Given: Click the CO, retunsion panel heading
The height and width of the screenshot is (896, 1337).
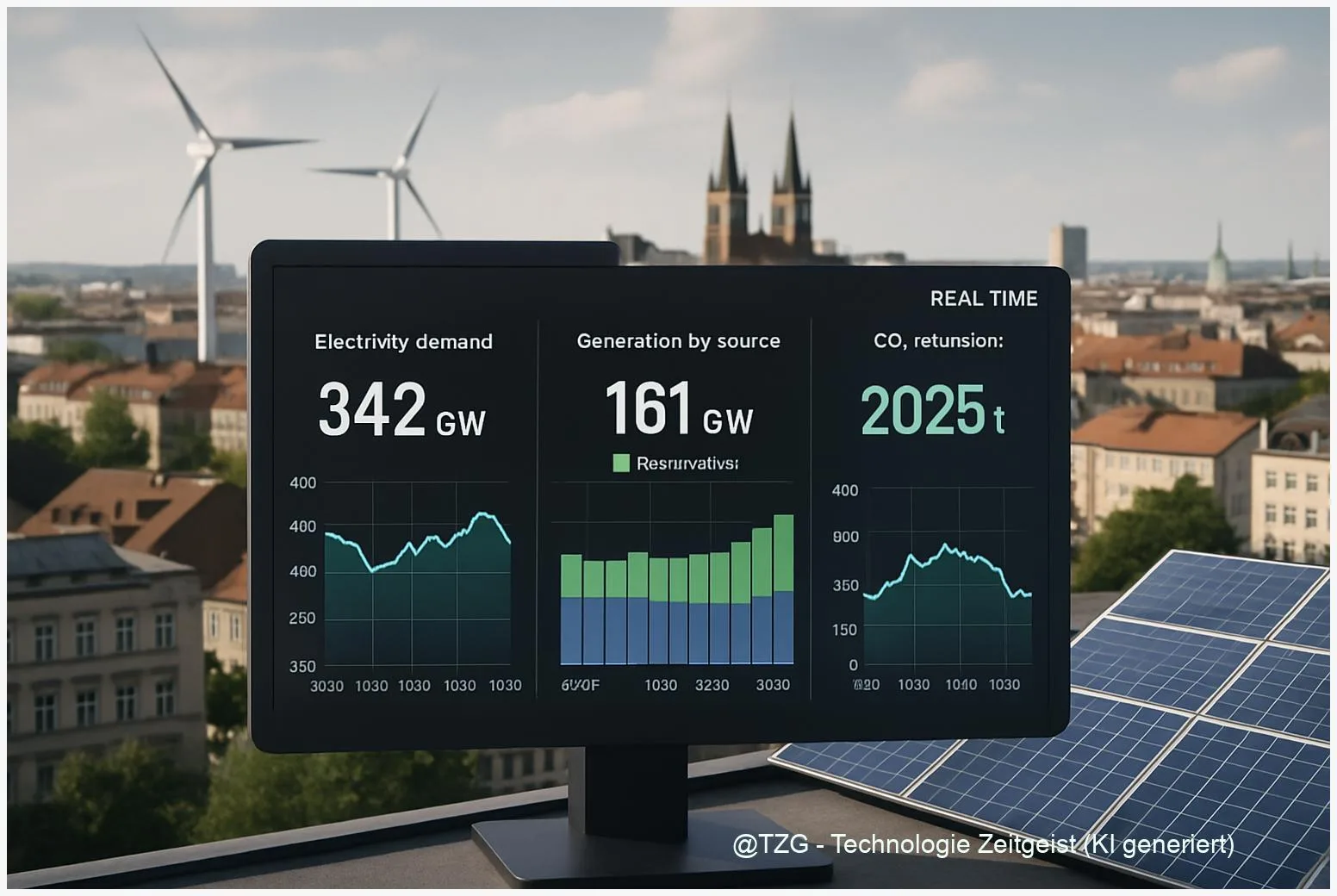Looking at the screenshot, I should pyautogui.click(x=937, y=341).
